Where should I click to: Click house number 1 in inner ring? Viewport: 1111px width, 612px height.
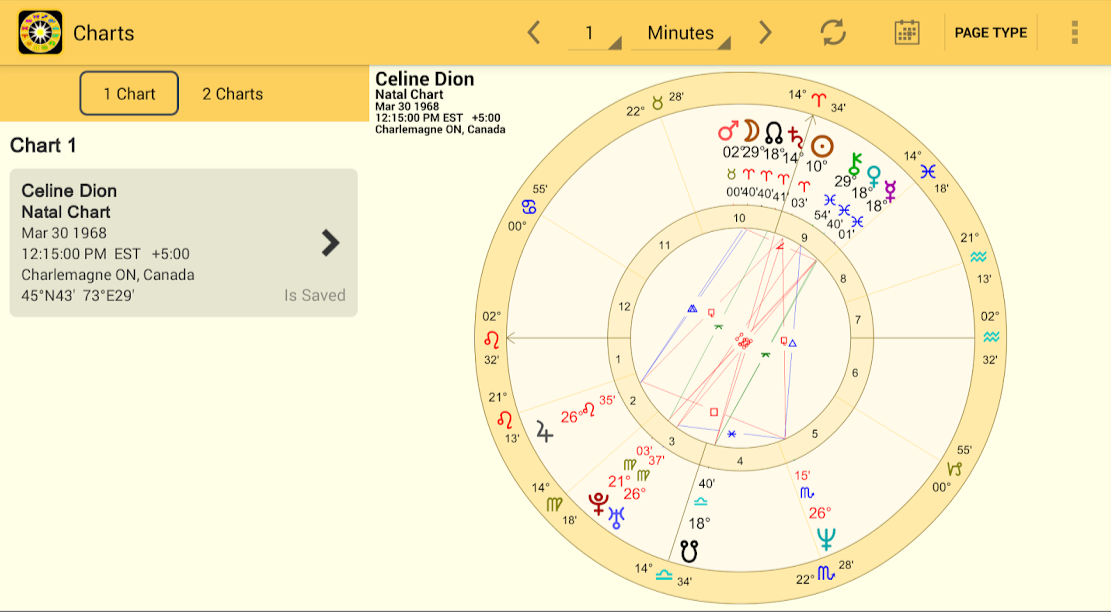click(618, 359)
